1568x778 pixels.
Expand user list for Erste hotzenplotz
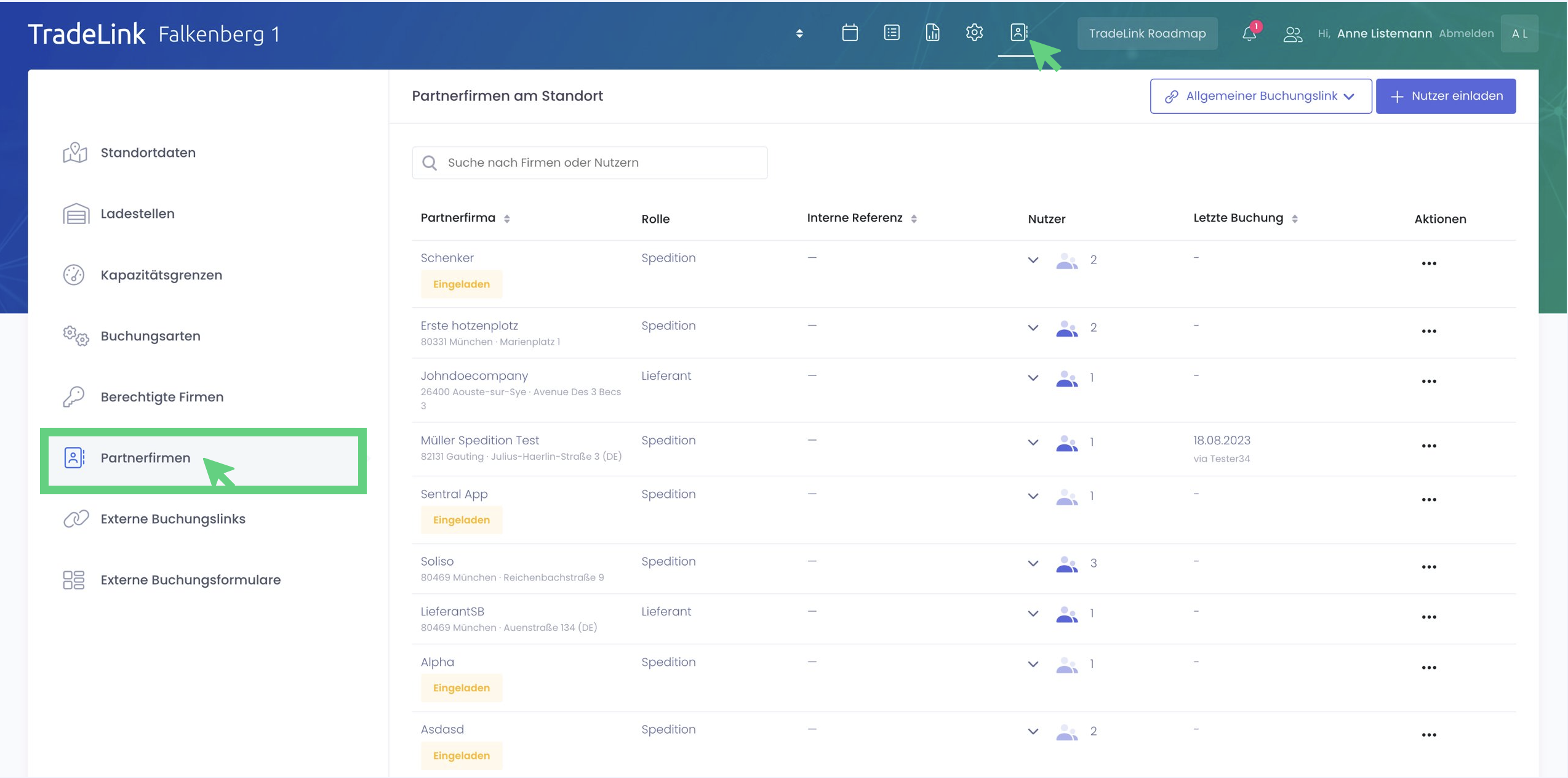[1033, 327]
